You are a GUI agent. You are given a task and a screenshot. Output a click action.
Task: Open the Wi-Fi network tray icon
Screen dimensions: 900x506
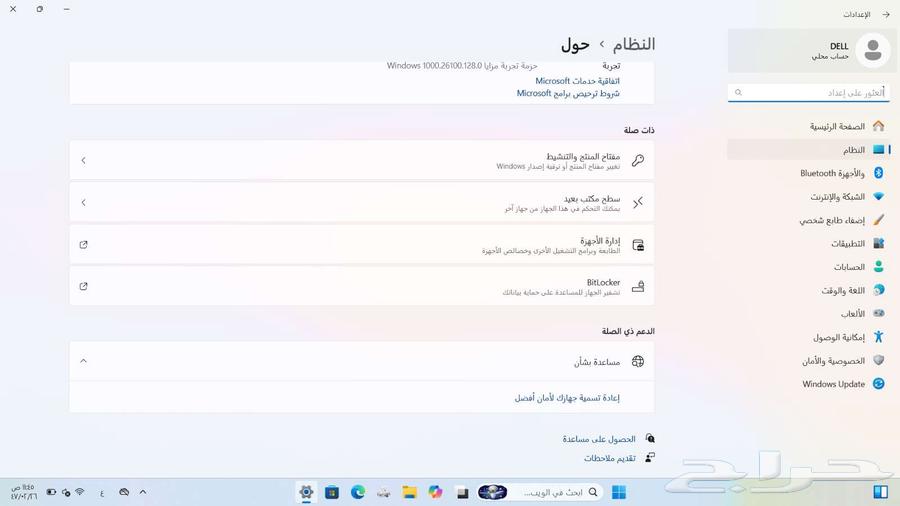coord(80,492)
